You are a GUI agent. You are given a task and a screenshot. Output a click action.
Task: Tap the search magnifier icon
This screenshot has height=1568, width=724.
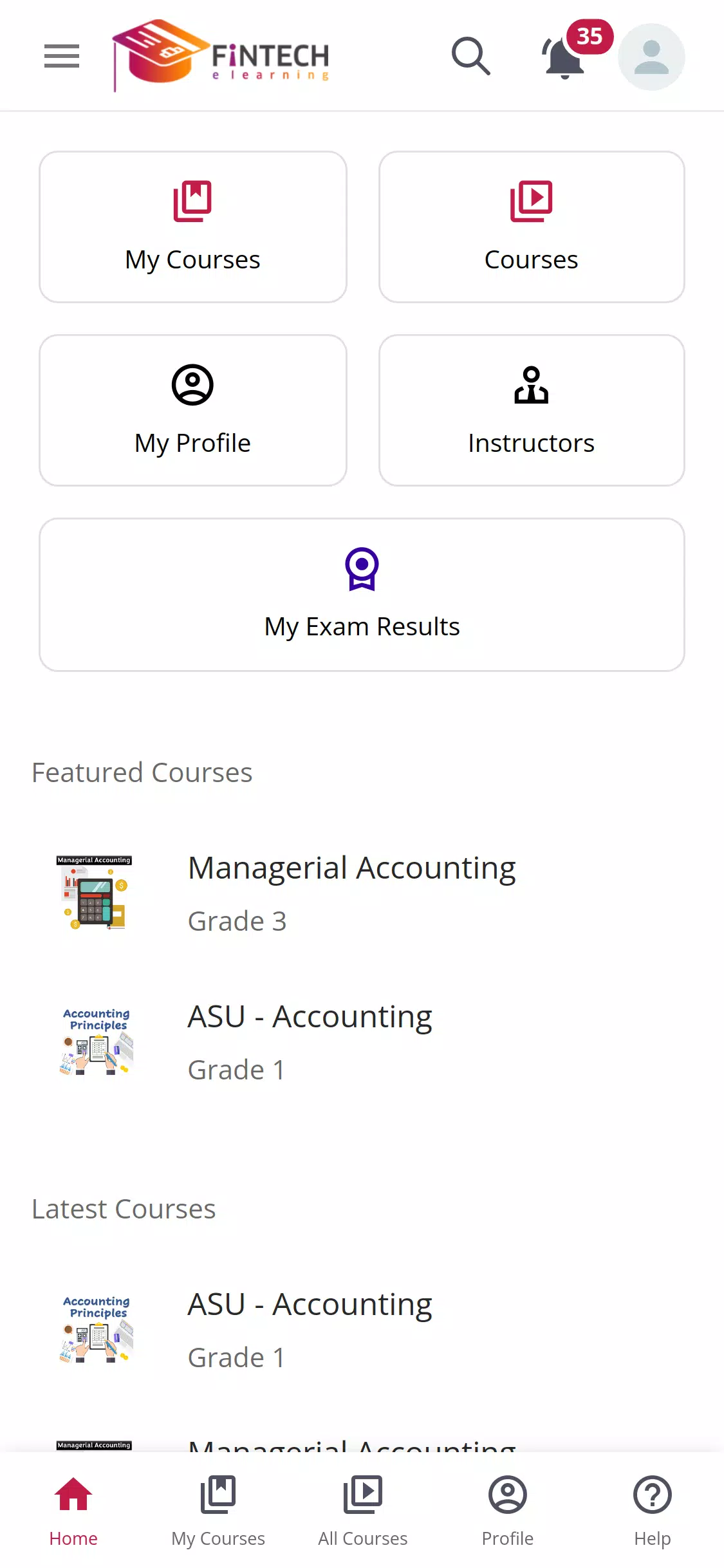(471, 57)
